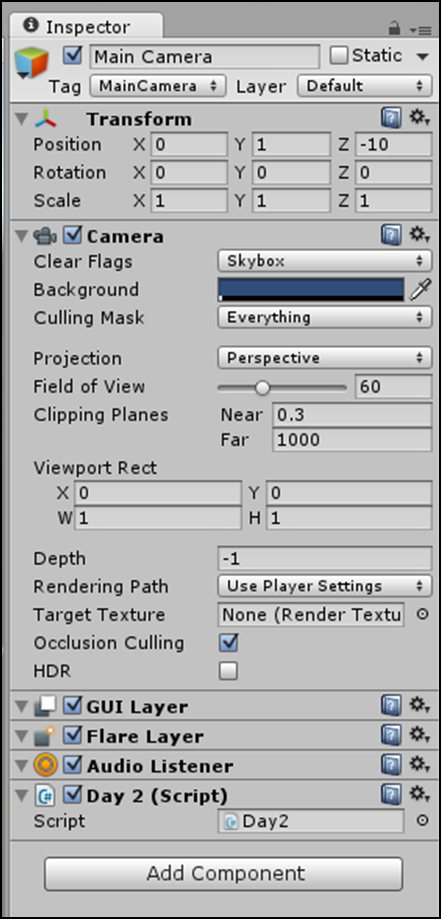Click the Far clipping plane field

tap(352, 440)
